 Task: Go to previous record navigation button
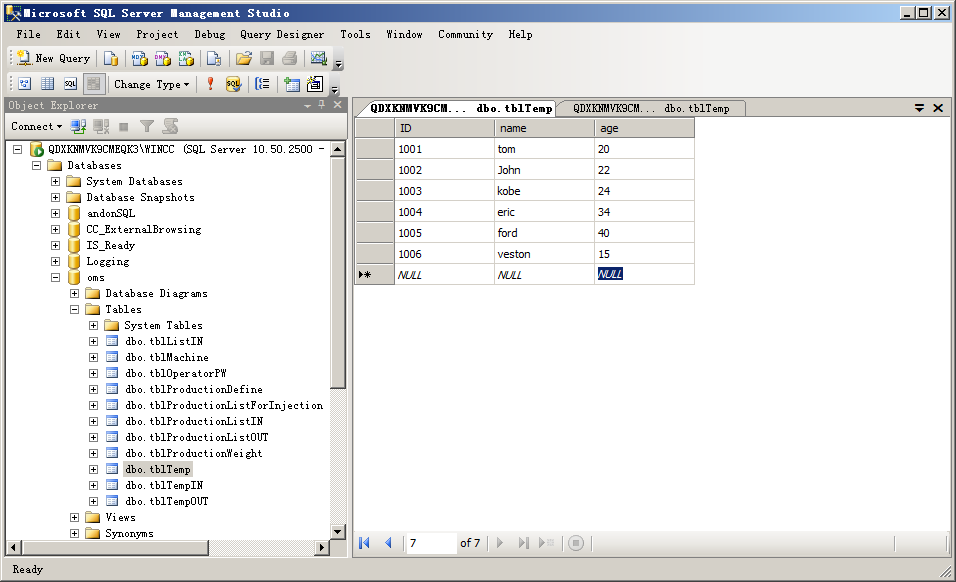coord(388,542)
